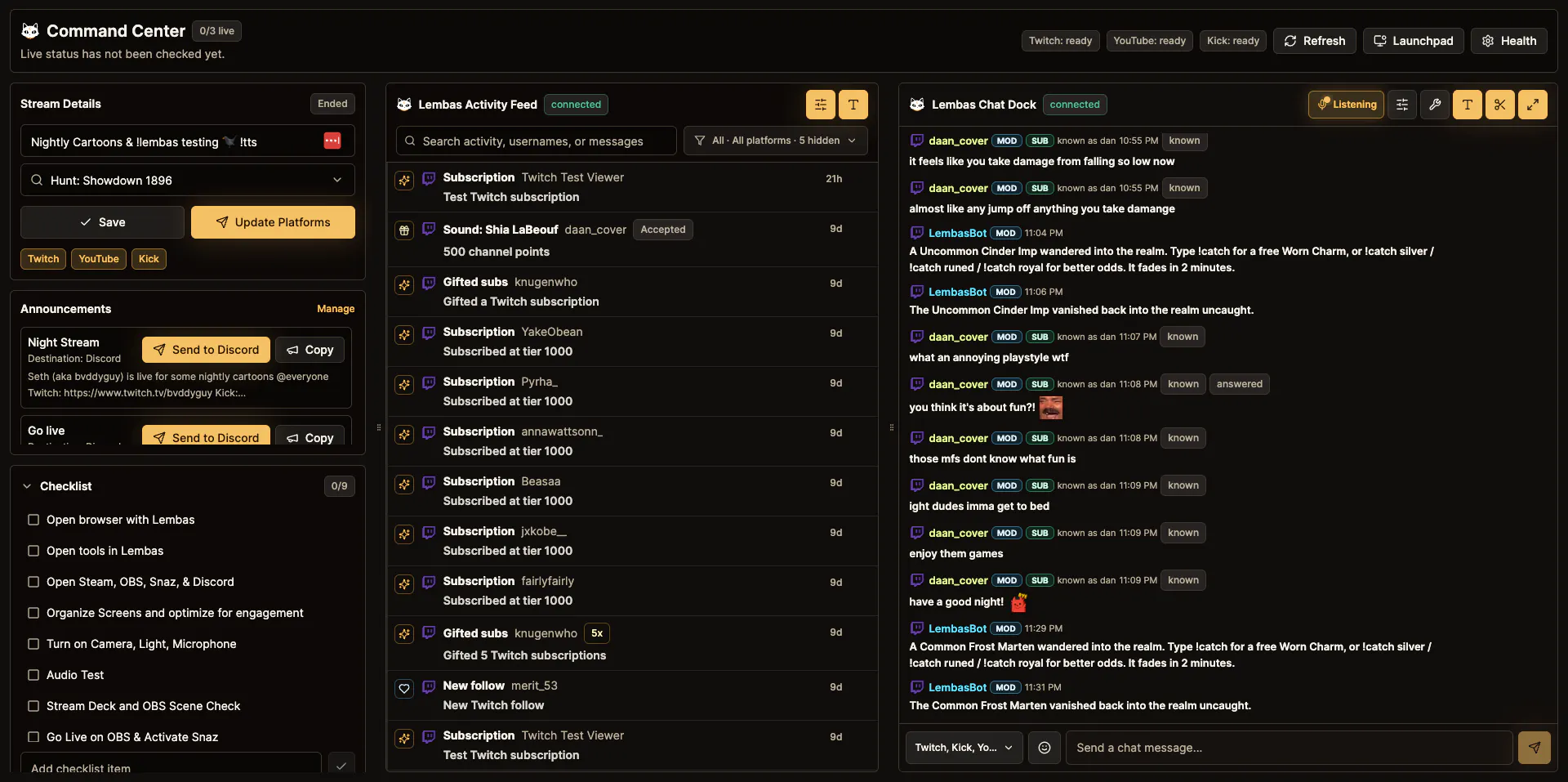Confirm adding checklist item with checkmark

[x=341, y=766]
